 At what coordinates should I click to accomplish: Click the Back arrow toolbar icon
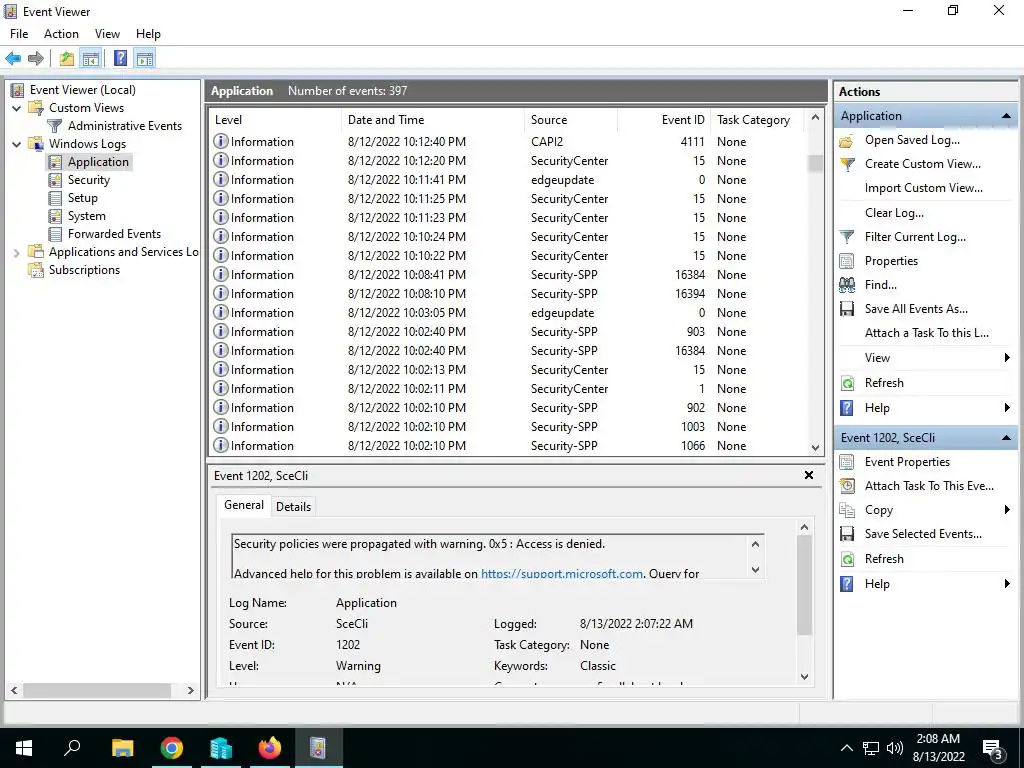point(12,59)
